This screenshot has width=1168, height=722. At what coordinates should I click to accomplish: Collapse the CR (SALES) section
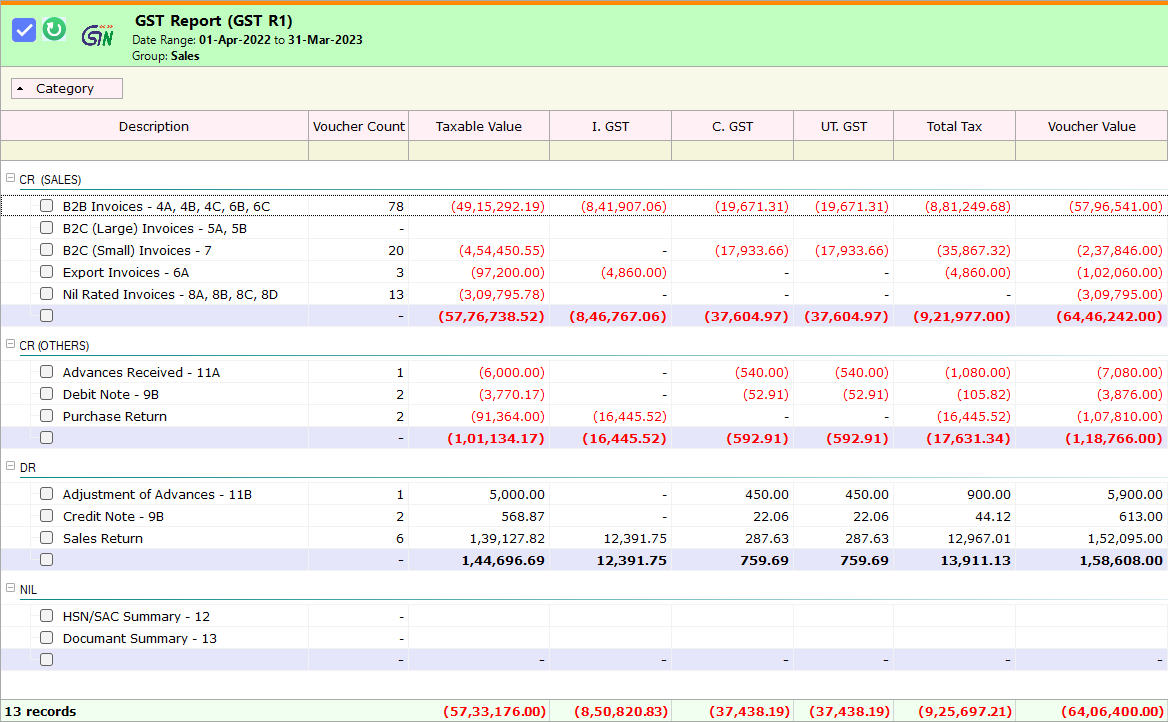click(9, 180)
